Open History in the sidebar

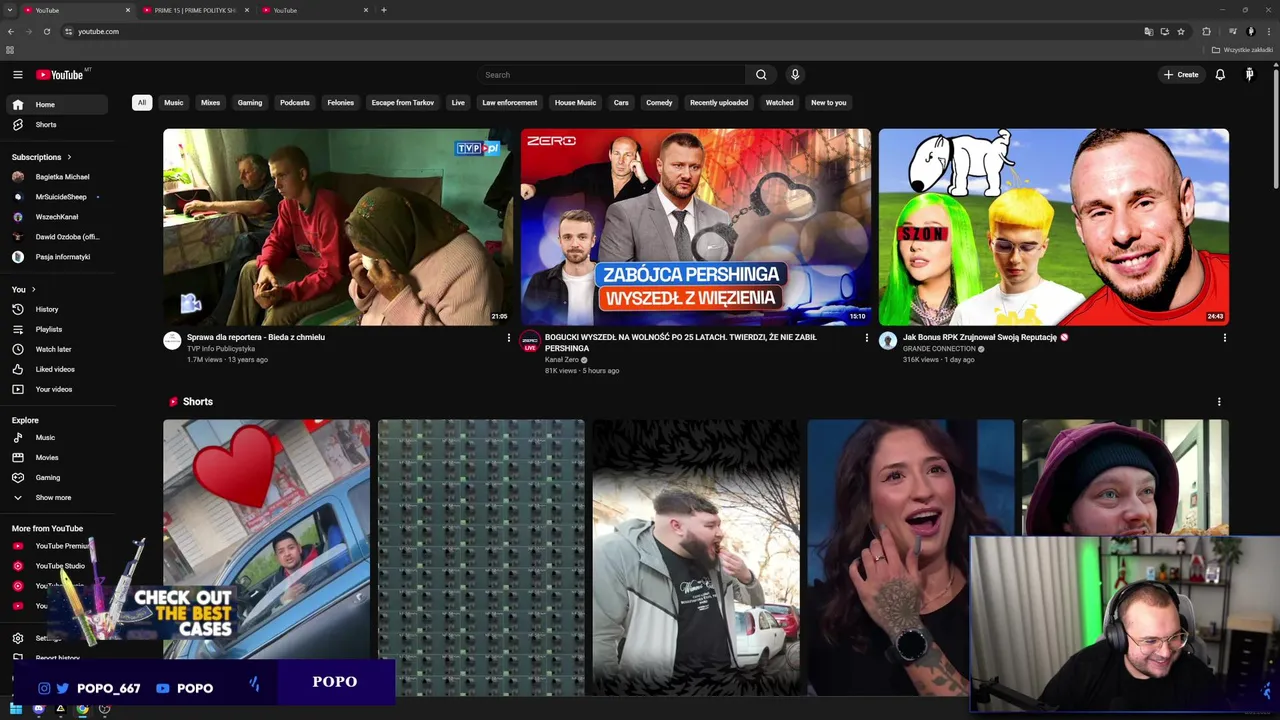(57, 309)
